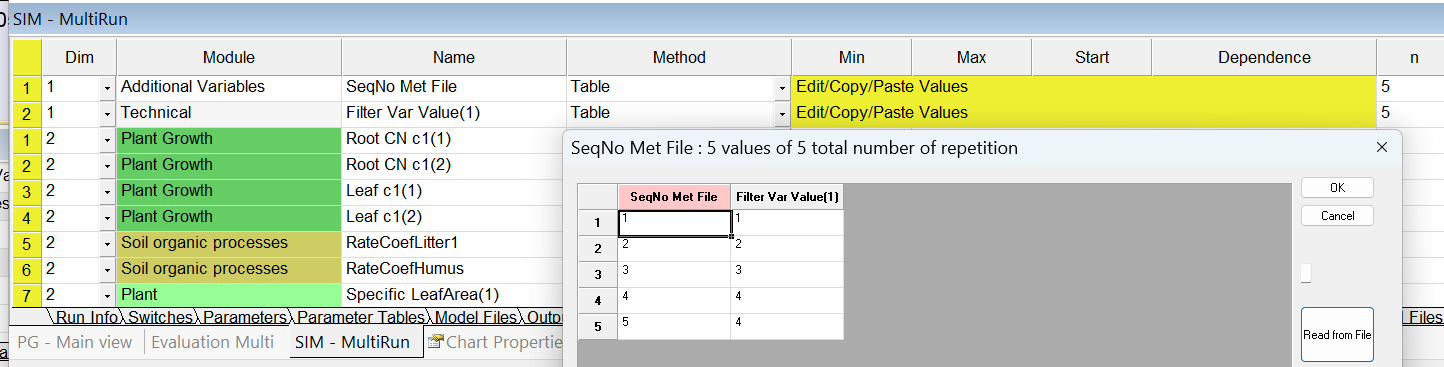Select the Plant module cell

(x=229, y=295)
